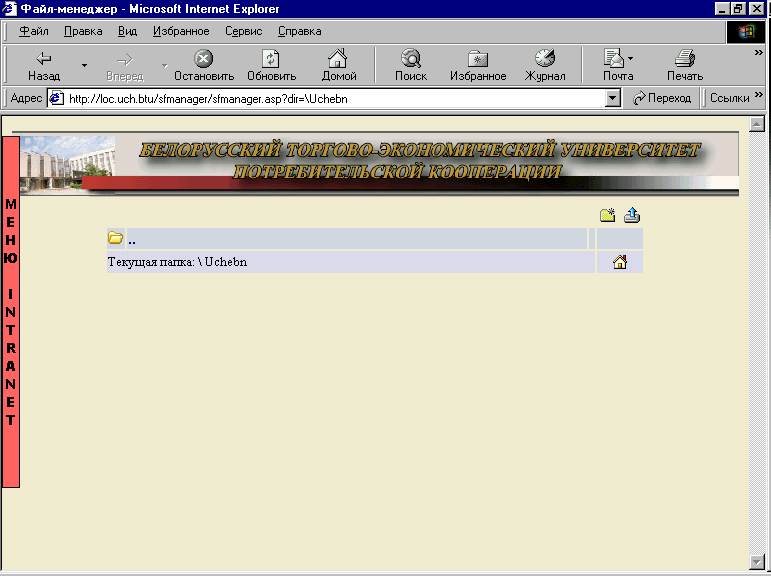Show more toolbar buttons via chevron
Image resolution: width=771 pixels, height=576 pixels.
(759, 53)
